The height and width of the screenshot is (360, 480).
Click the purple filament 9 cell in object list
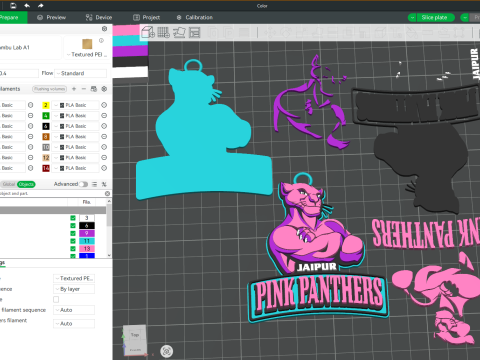click(87, 233)
